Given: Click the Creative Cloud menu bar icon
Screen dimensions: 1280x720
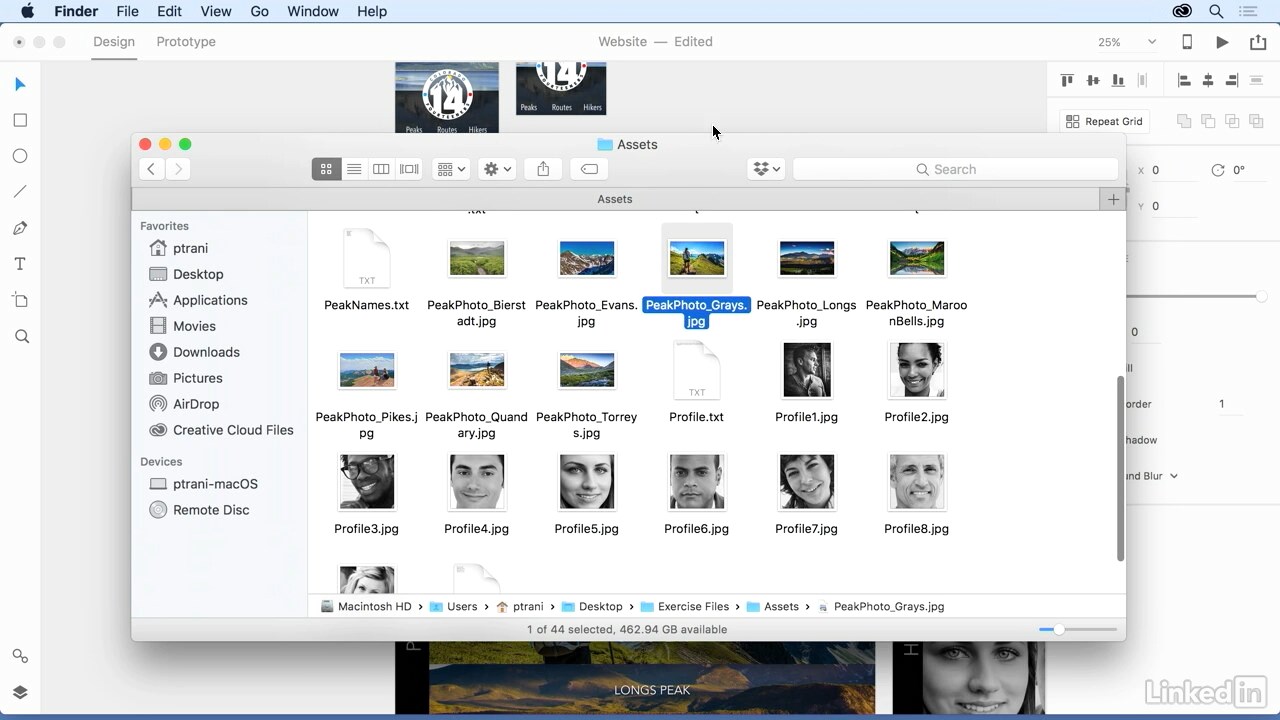Looking at the screenshot, I should coord(1182,11).
